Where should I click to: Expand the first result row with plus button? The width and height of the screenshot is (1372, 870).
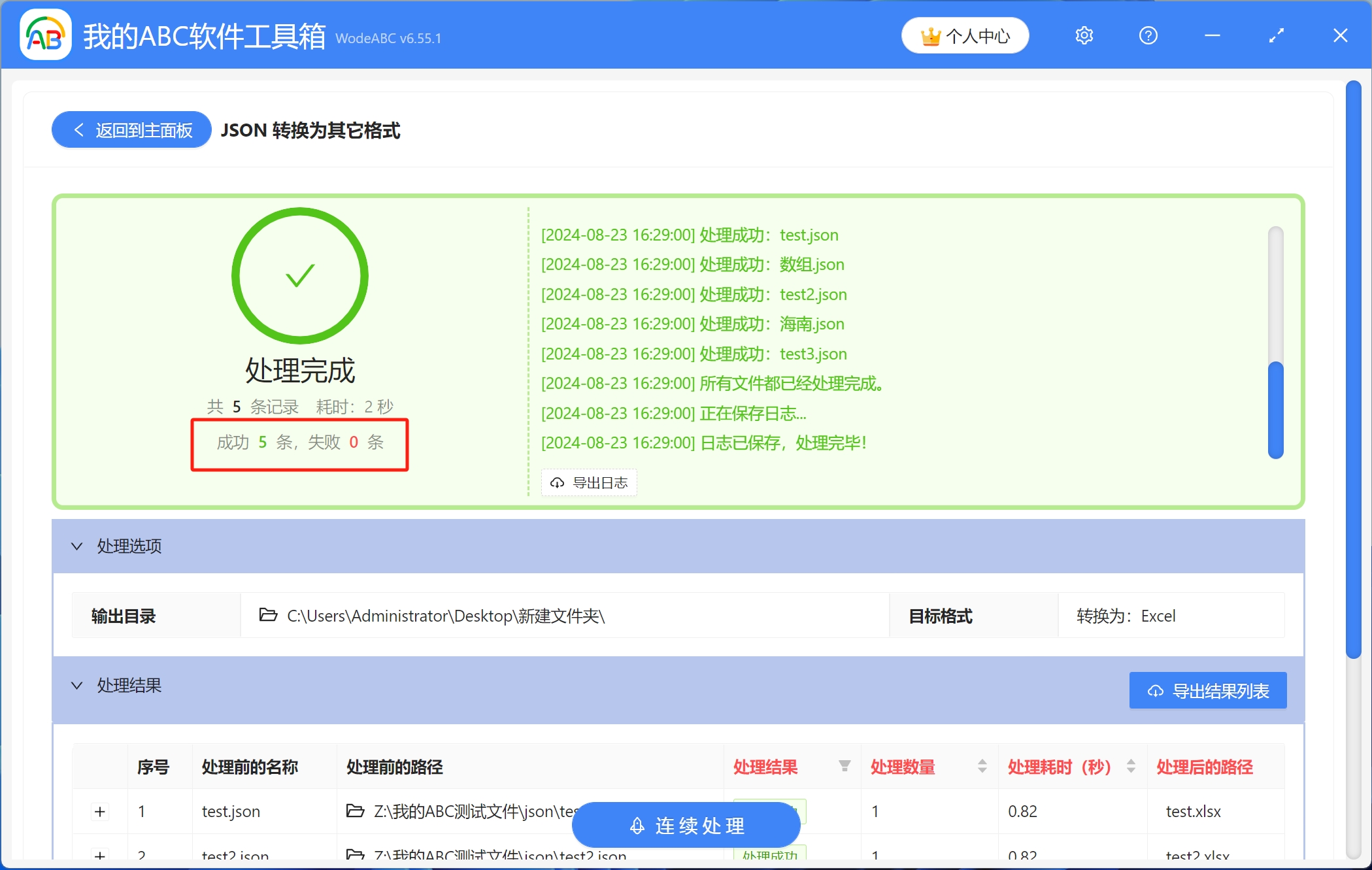tap(100, 811)
